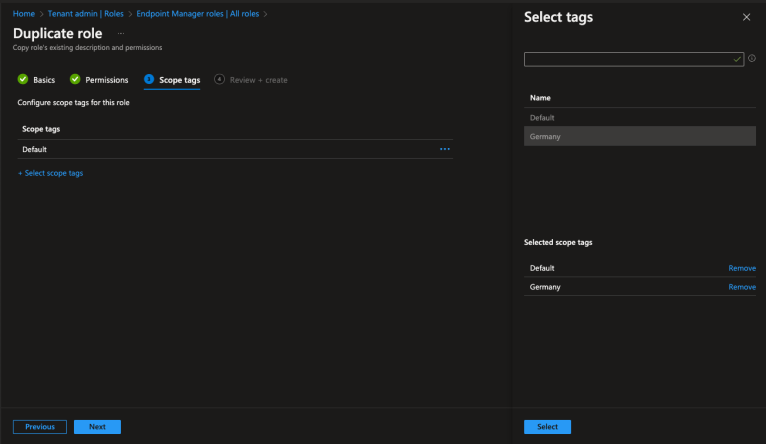Screen dimensions: 766x444
Task: Click the green checkmark icon for Permissions
Action: [75, 80]
